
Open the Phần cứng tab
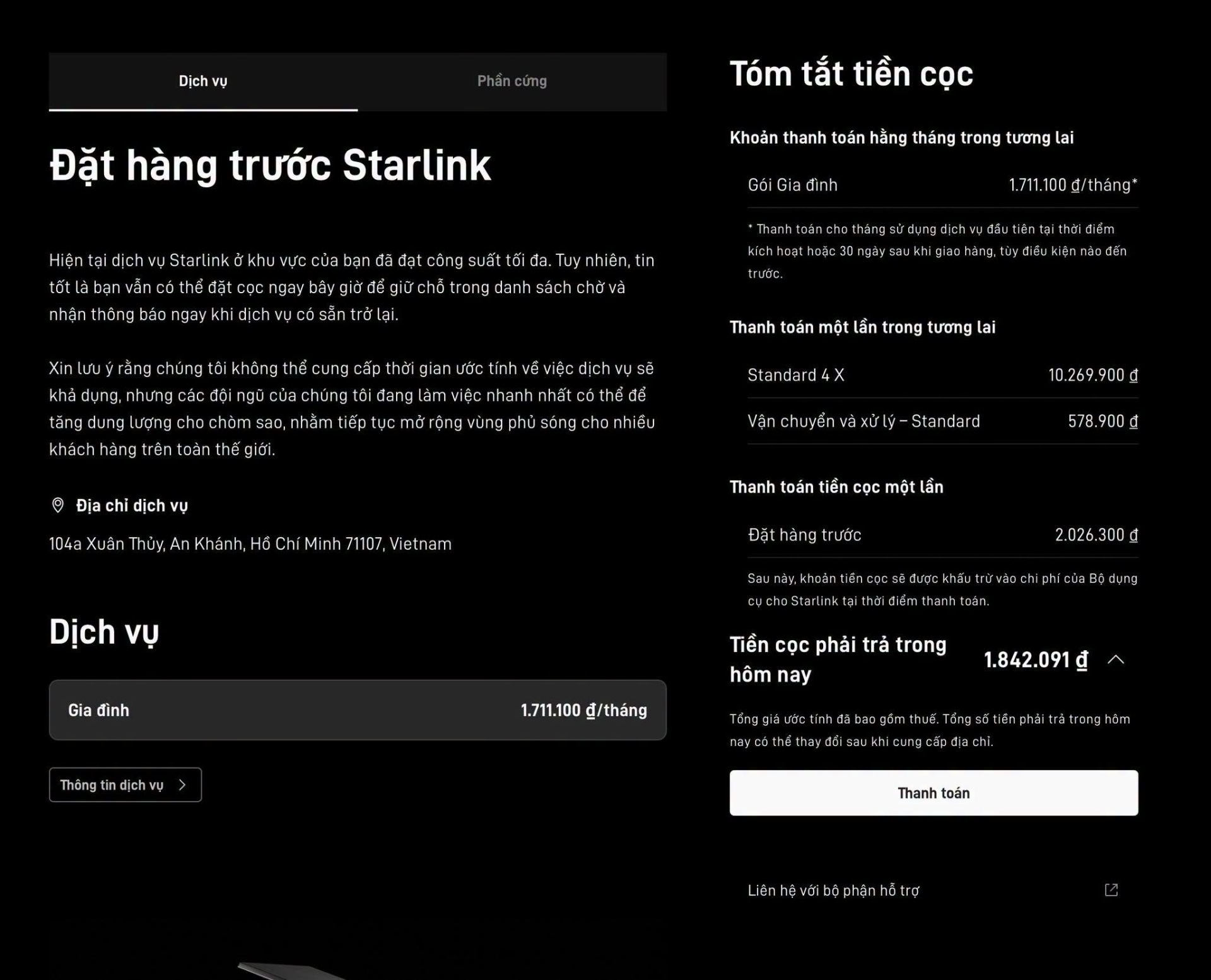click(512, 81)
